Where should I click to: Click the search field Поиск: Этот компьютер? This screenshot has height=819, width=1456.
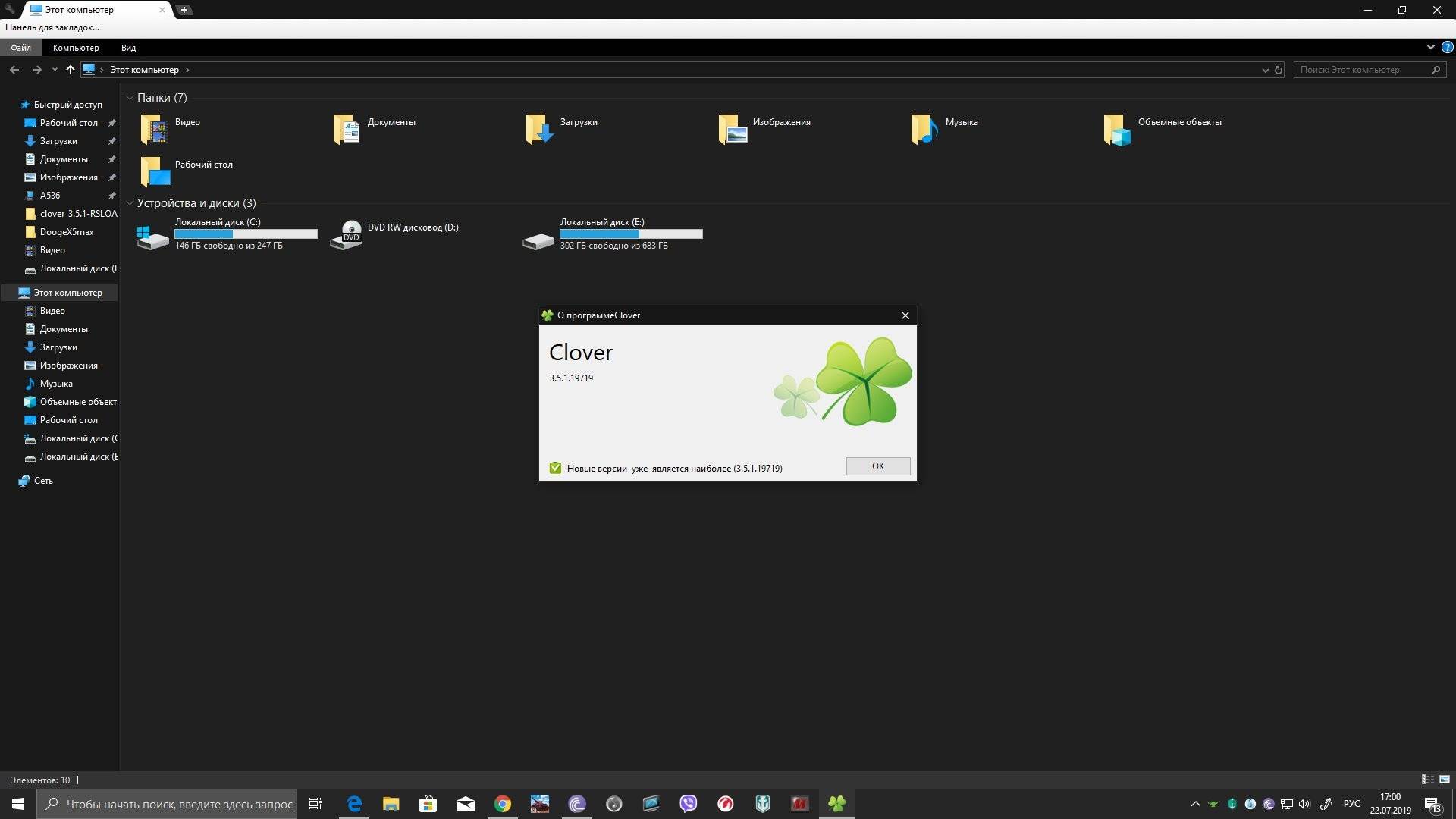[1370, 70]
